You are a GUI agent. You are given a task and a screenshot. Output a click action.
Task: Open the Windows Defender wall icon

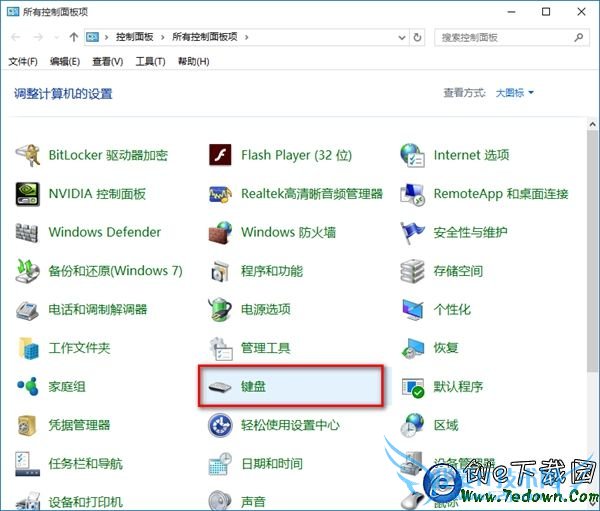point(27,232)
